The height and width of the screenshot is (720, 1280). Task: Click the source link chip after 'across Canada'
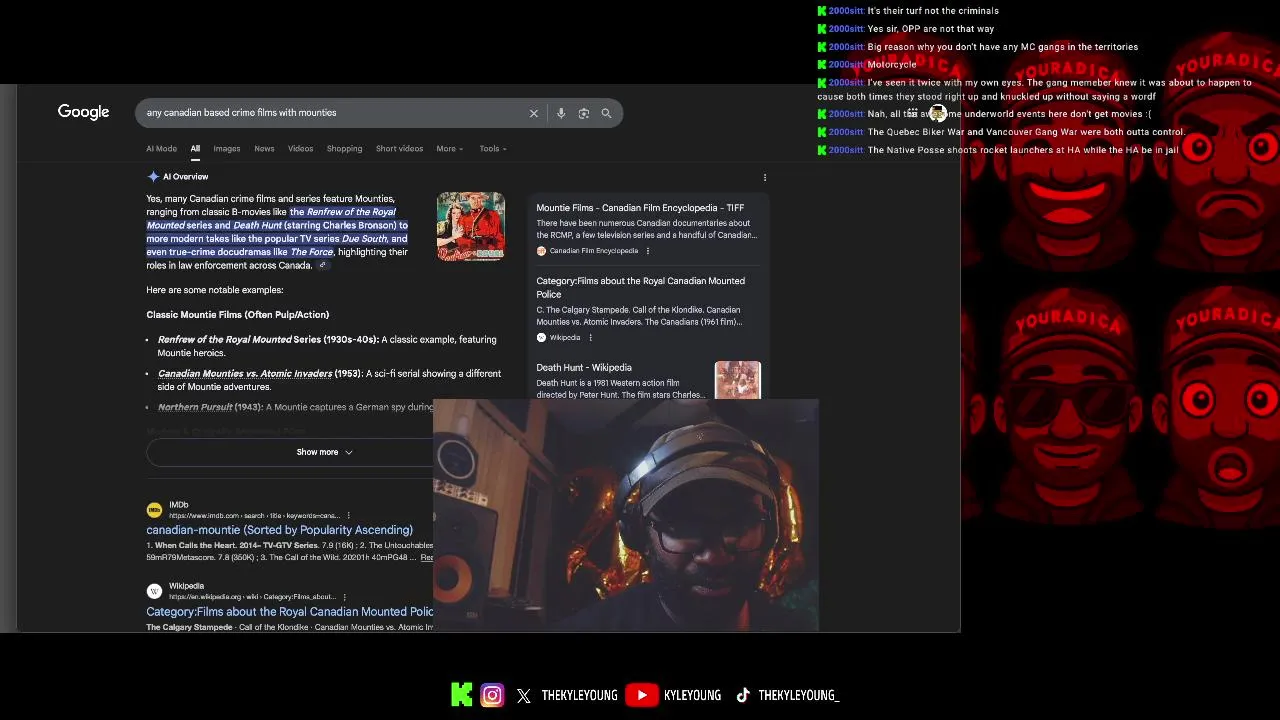tap(323, 266)
